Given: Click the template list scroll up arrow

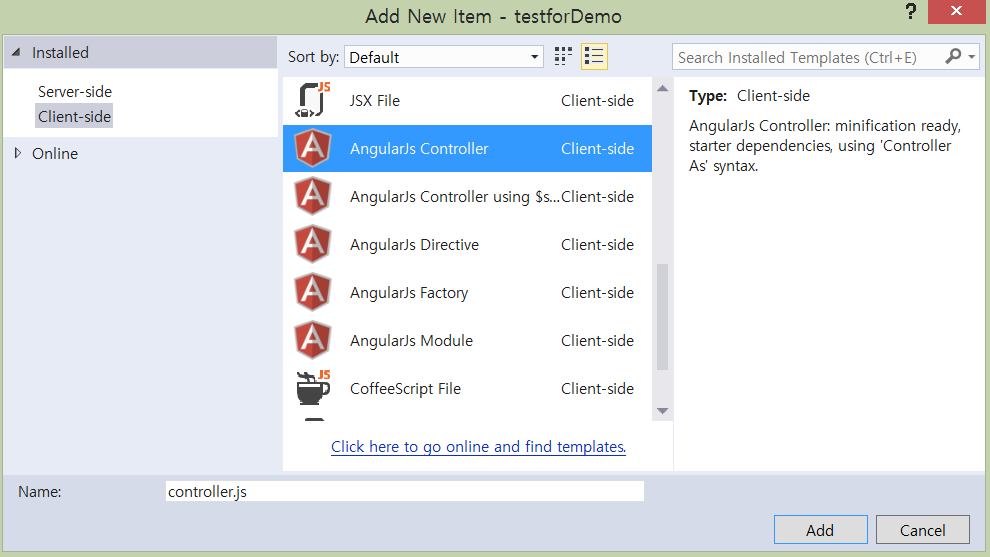Looking at the screenshot, I should 662,88.
